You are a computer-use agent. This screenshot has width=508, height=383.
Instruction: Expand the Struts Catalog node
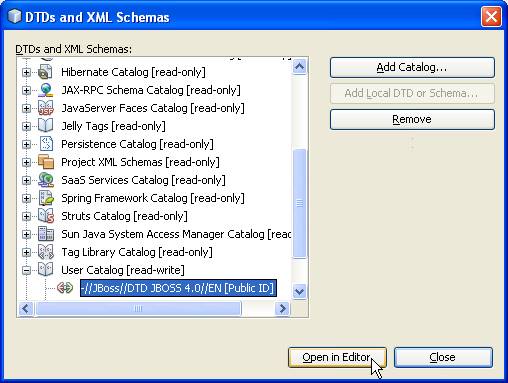[x=26, y=216]
